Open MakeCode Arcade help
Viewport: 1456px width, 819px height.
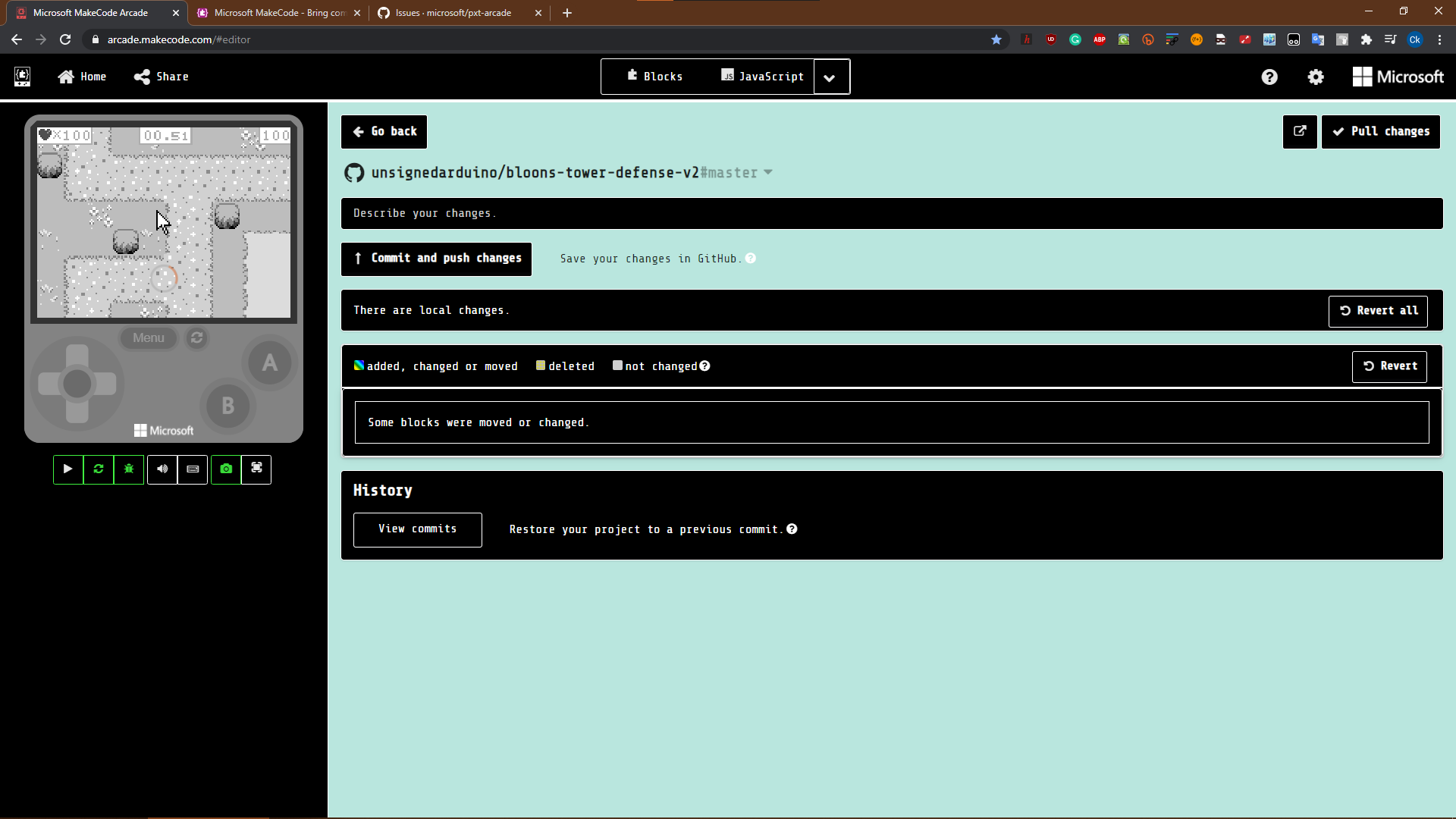(x=1269, y=77)
